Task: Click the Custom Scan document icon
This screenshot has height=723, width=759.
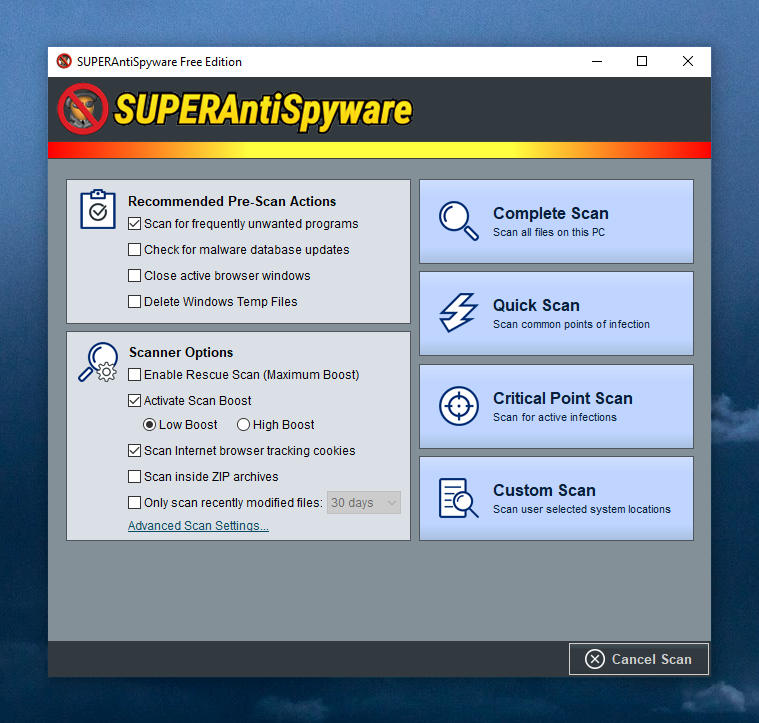Action: click(458, 498)
